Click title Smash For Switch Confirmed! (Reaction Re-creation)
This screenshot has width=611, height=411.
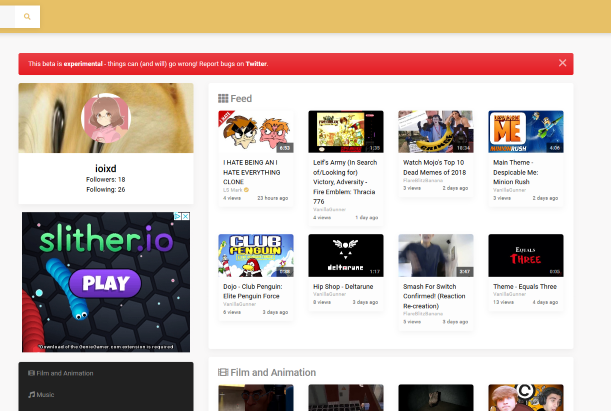(434, 296)
